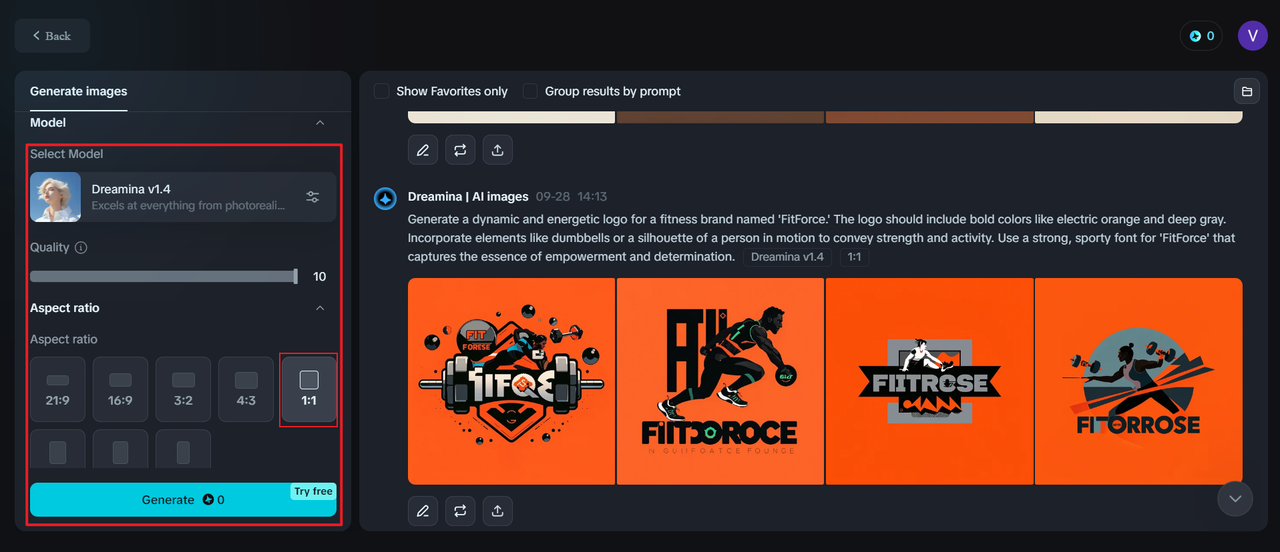The height and width of the screenshot is (552, 1280).
Task: Select the 4:3 aspect ratio
Action: pos(246,389)
